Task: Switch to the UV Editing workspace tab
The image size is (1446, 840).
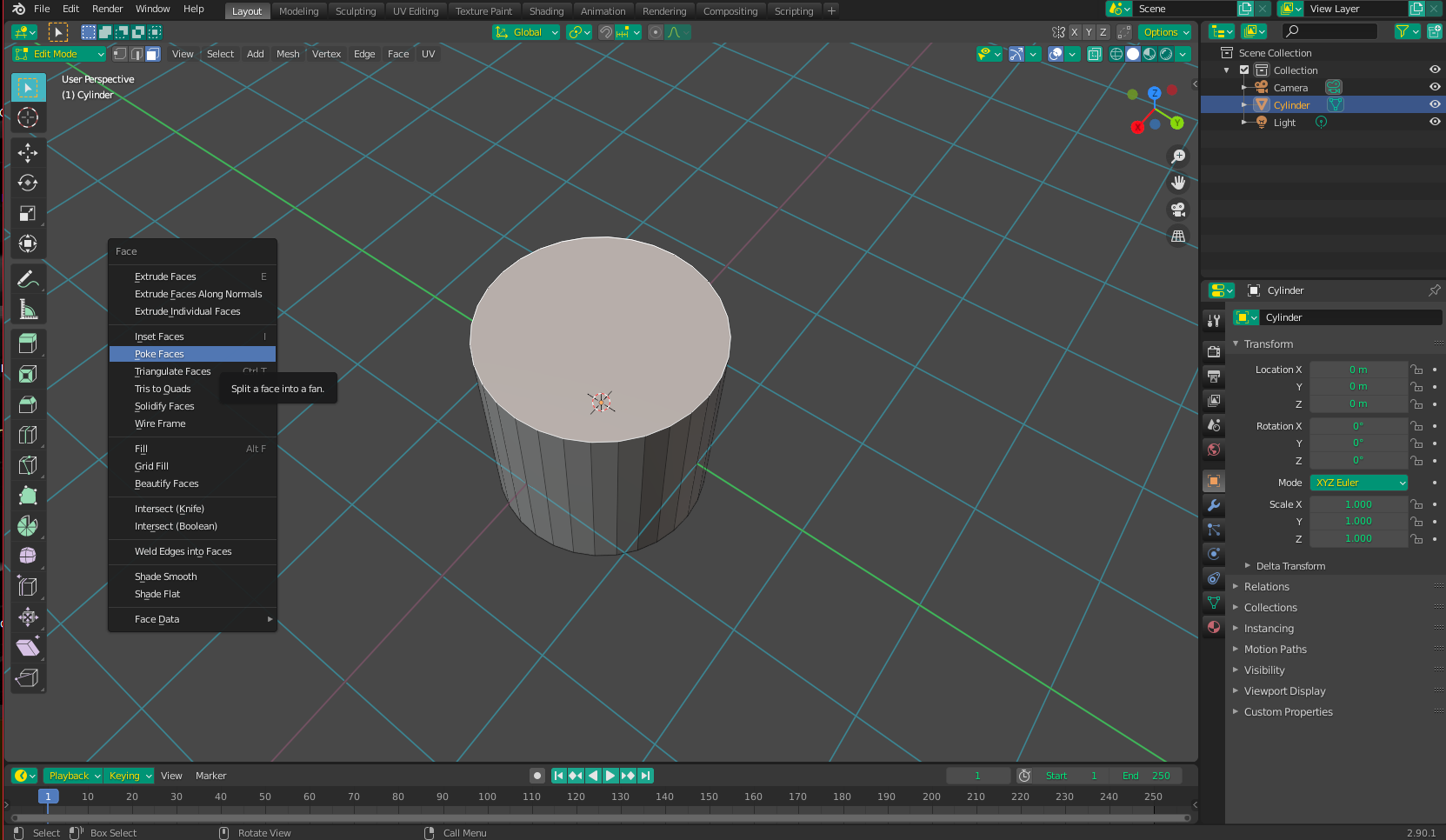Action: [416, 11]
